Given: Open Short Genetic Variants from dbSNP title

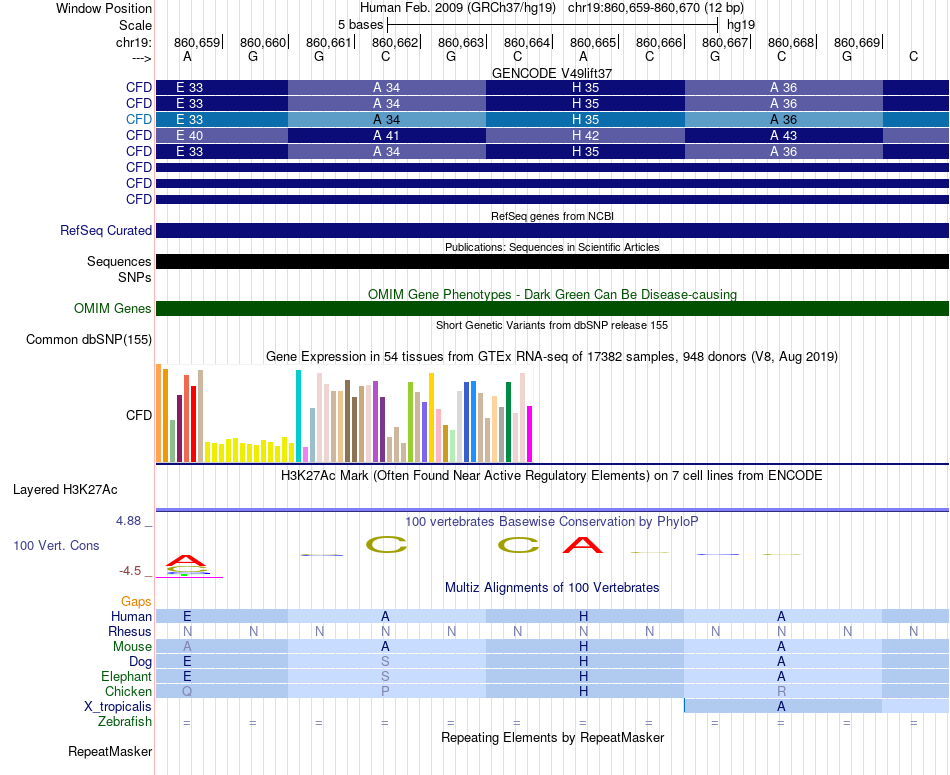Looking at the screenshot, I should tap(552, 325).
